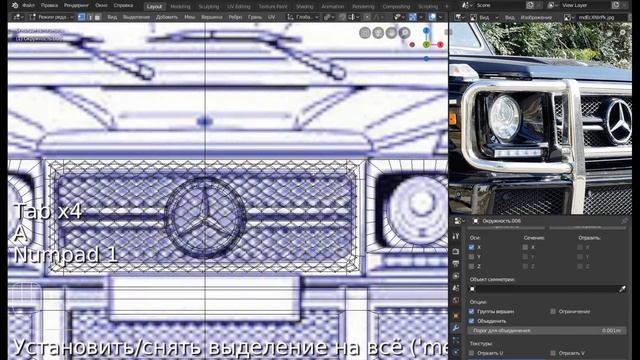Open the Добавить menu
Image resolution: width=640 pixels, height=360 pixels.
coord(167,17)
